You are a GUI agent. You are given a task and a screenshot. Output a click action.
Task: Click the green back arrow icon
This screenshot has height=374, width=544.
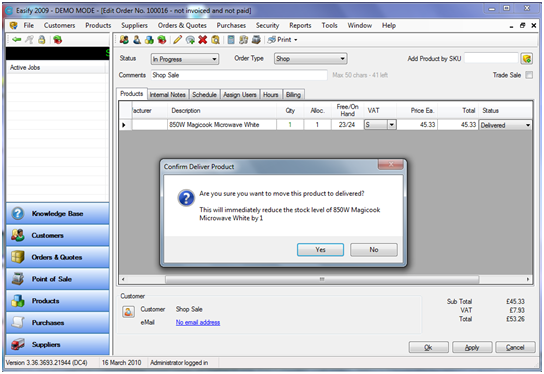(x=16, y=40)
